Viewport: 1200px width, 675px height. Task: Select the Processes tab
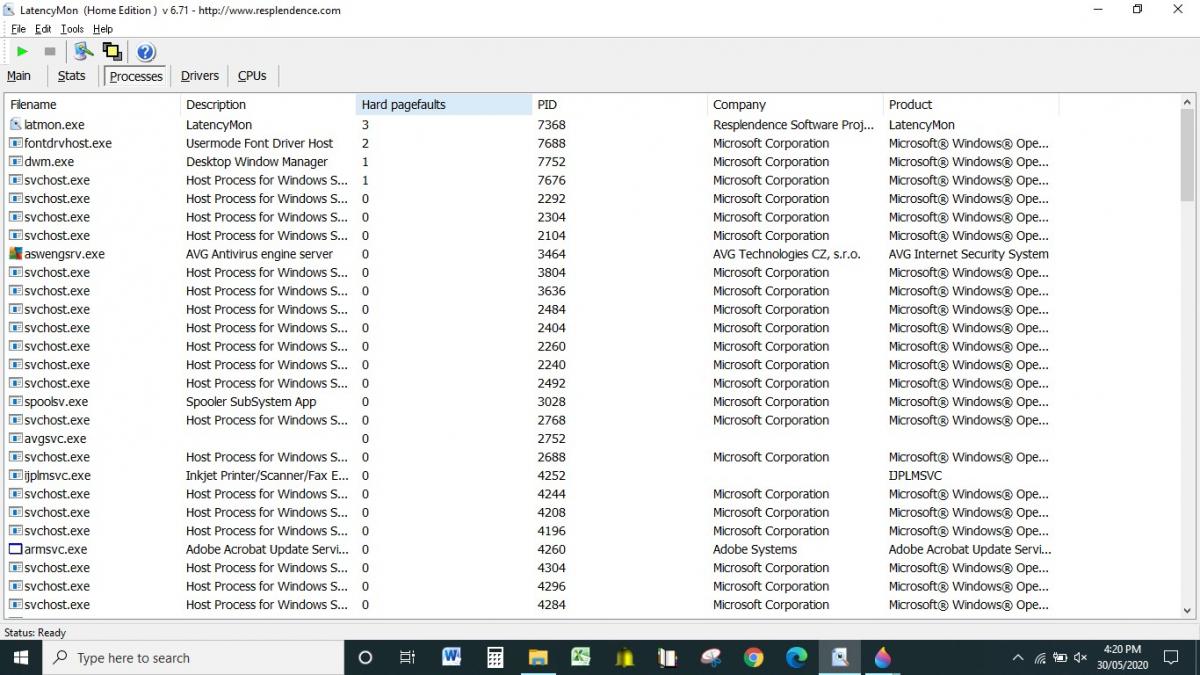coord(136,76)
